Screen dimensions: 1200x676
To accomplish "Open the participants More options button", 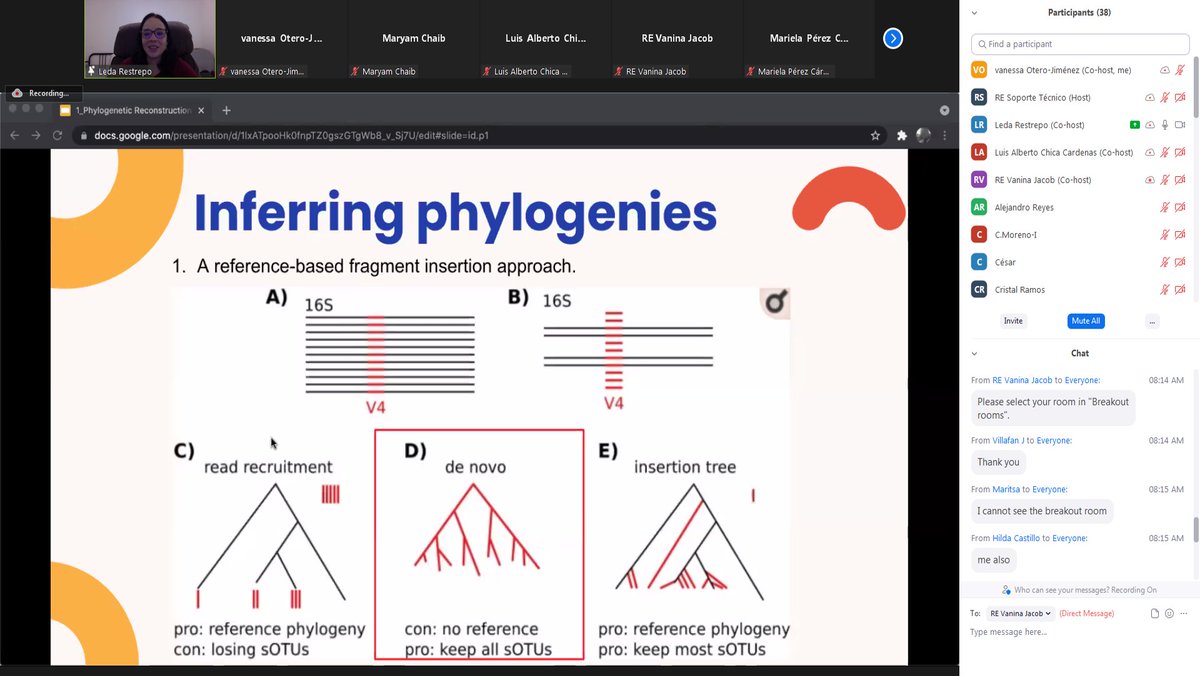I will 1152,321.
